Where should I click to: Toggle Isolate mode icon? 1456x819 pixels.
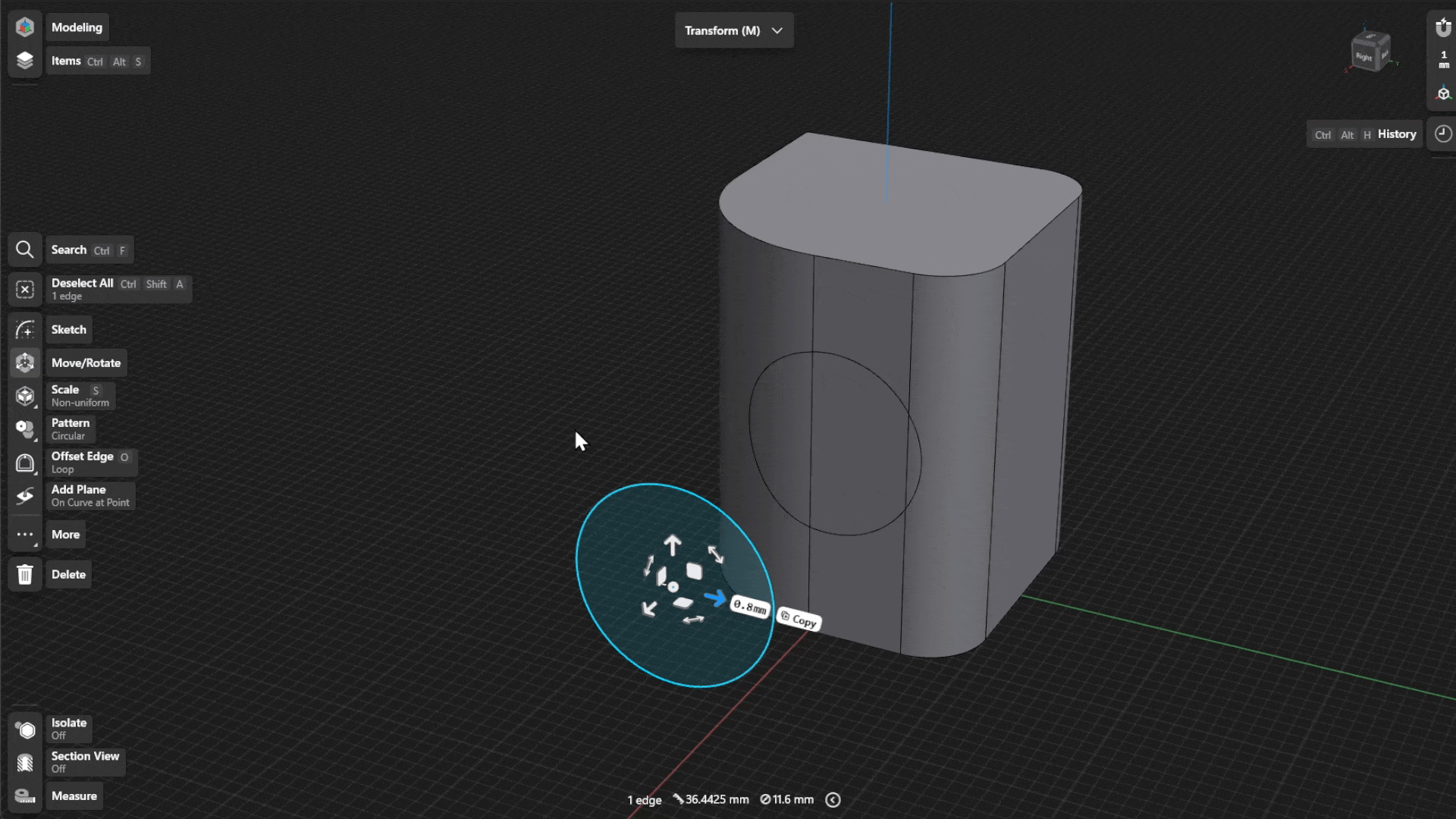click(25, 730)
